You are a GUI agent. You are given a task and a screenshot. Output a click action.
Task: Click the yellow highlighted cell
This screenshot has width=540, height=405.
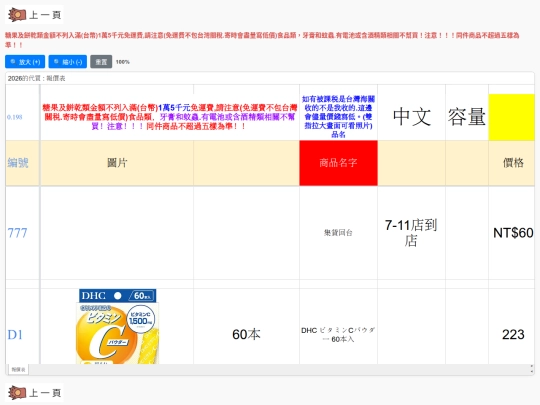511,117
